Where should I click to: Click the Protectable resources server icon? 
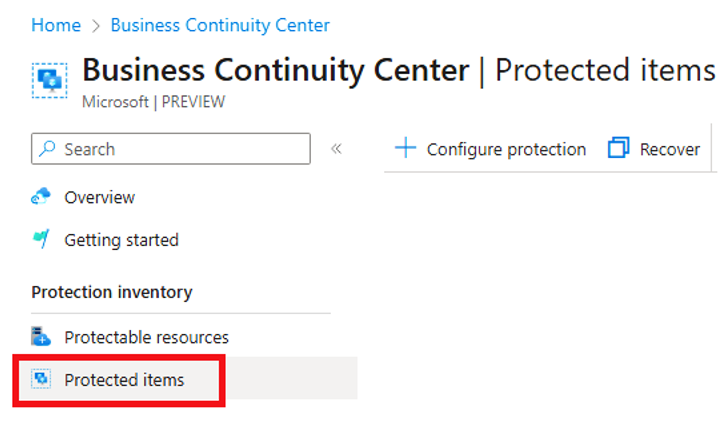41,336
